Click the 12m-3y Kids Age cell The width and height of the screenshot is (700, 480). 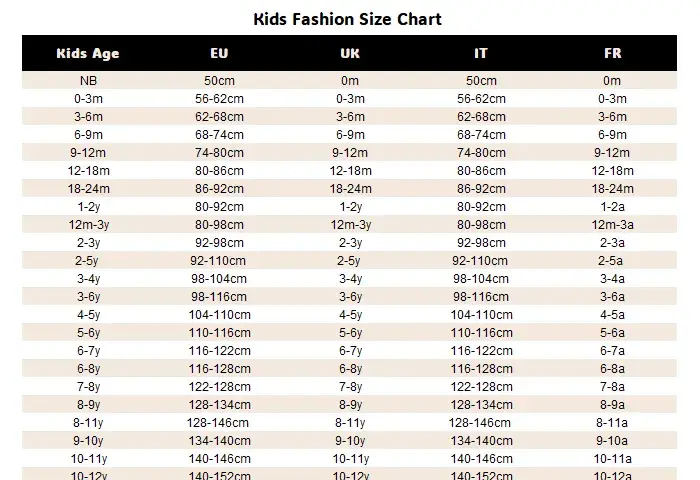(88, 225)
